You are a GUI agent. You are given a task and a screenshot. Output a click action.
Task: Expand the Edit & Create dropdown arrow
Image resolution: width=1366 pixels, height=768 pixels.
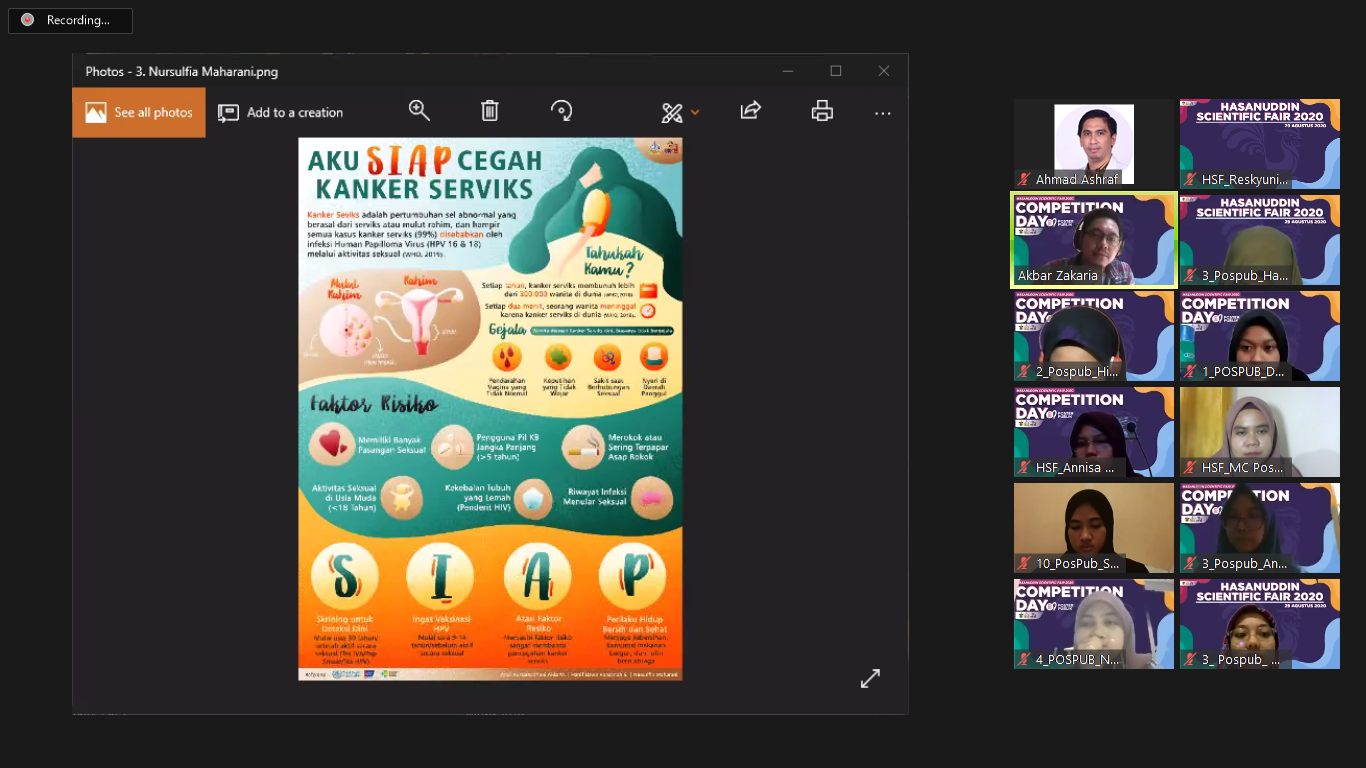pos(695,113)
